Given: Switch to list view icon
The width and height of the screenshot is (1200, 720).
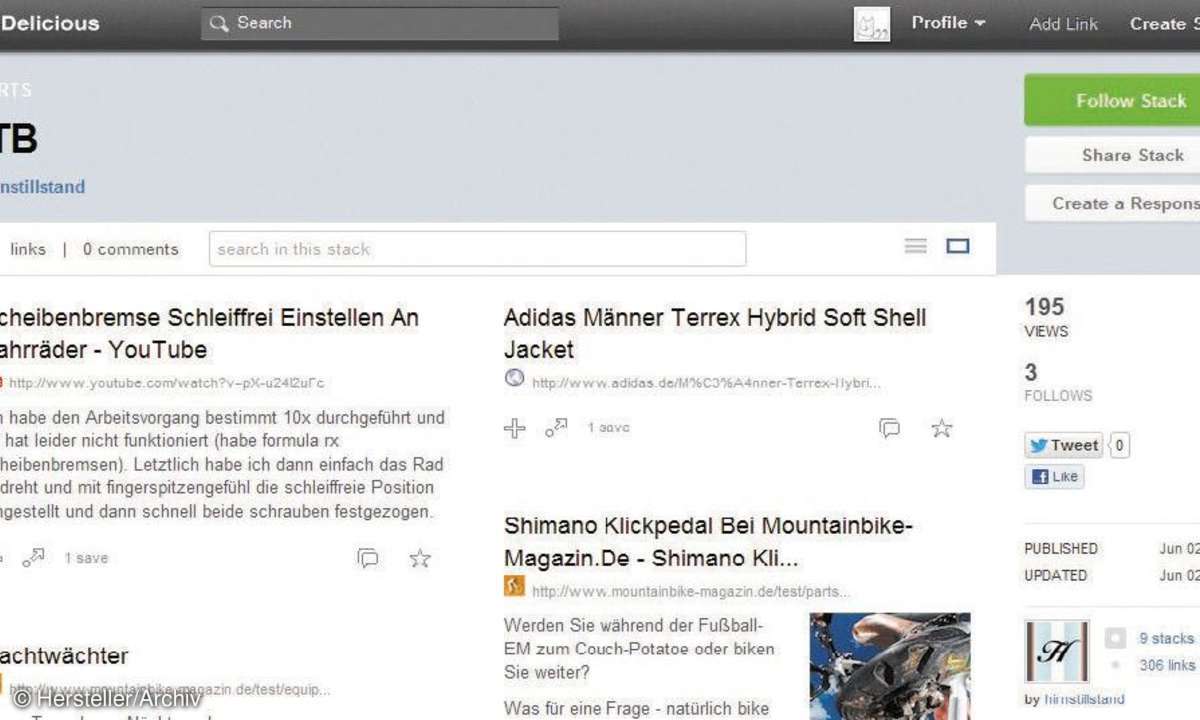Looking at the screenshot, I should point(916,246).
